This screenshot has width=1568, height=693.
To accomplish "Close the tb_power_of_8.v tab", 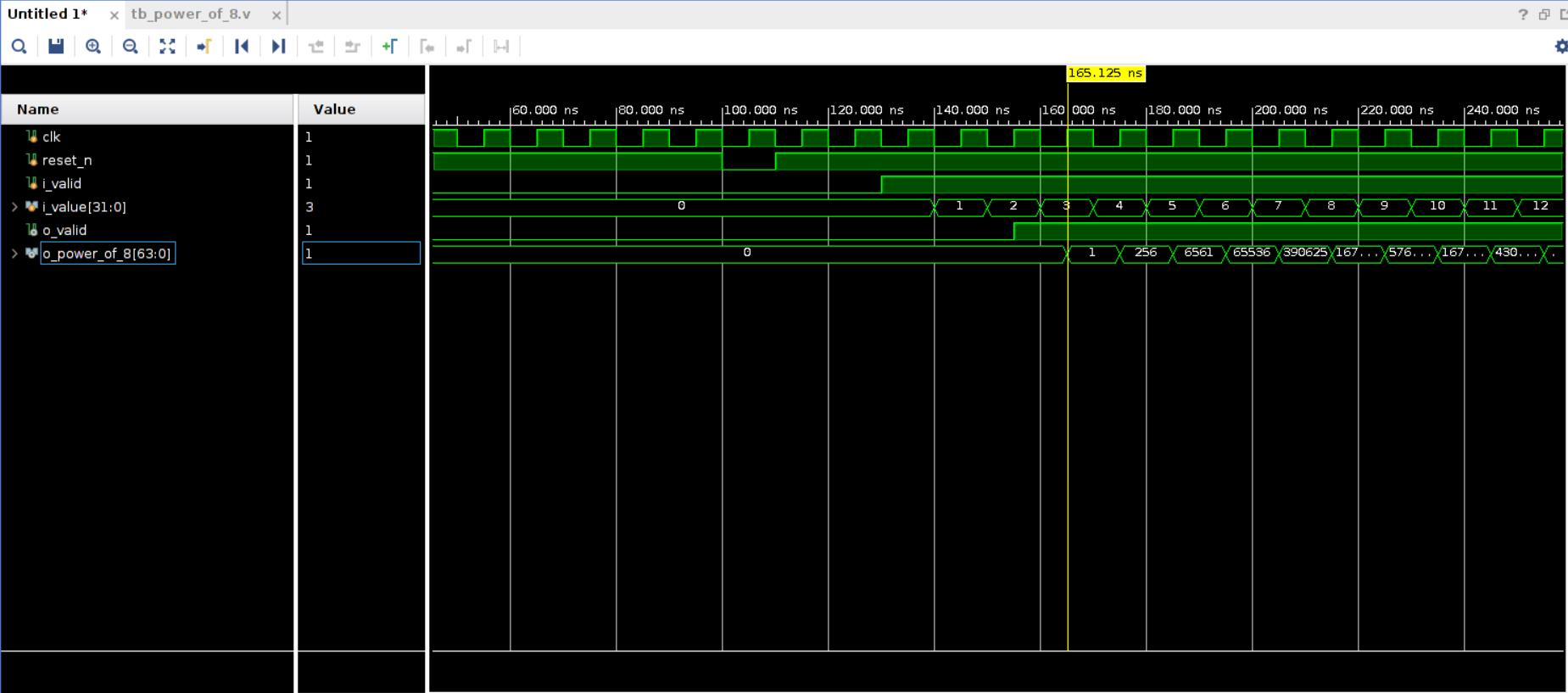I will click(276, 15).
